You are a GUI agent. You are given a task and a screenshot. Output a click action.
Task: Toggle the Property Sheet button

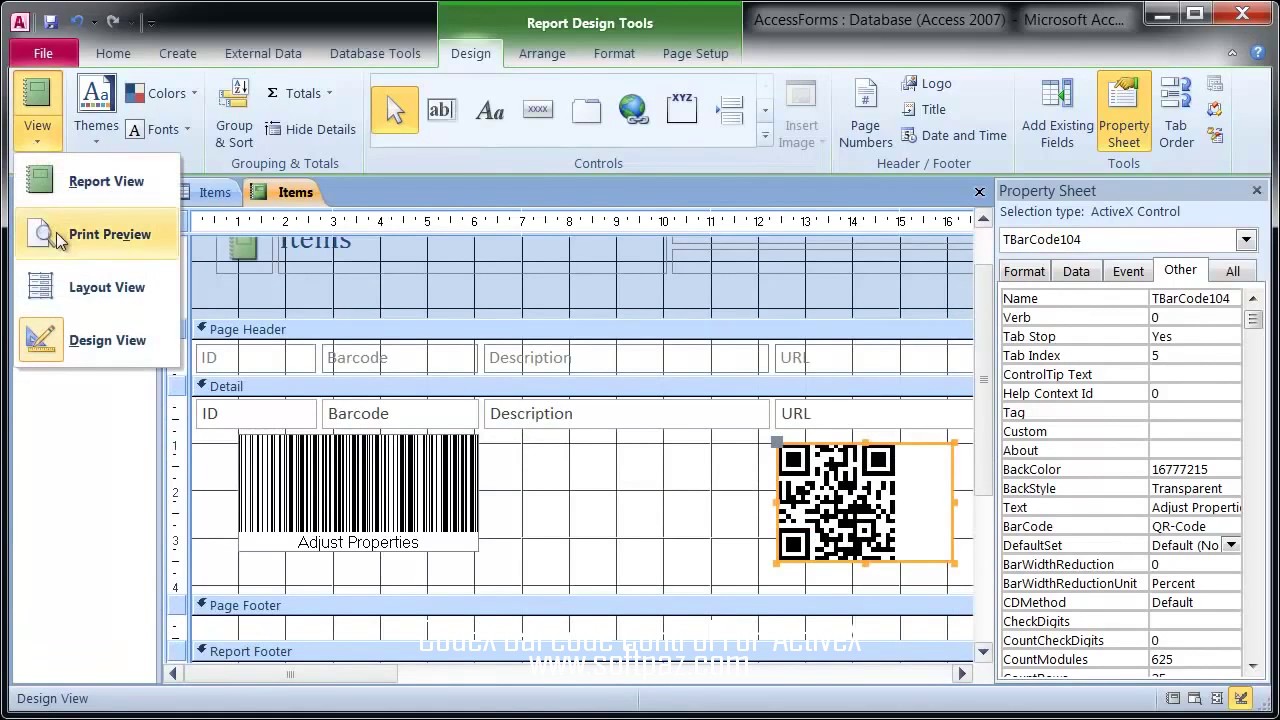tap(1123, 111)
